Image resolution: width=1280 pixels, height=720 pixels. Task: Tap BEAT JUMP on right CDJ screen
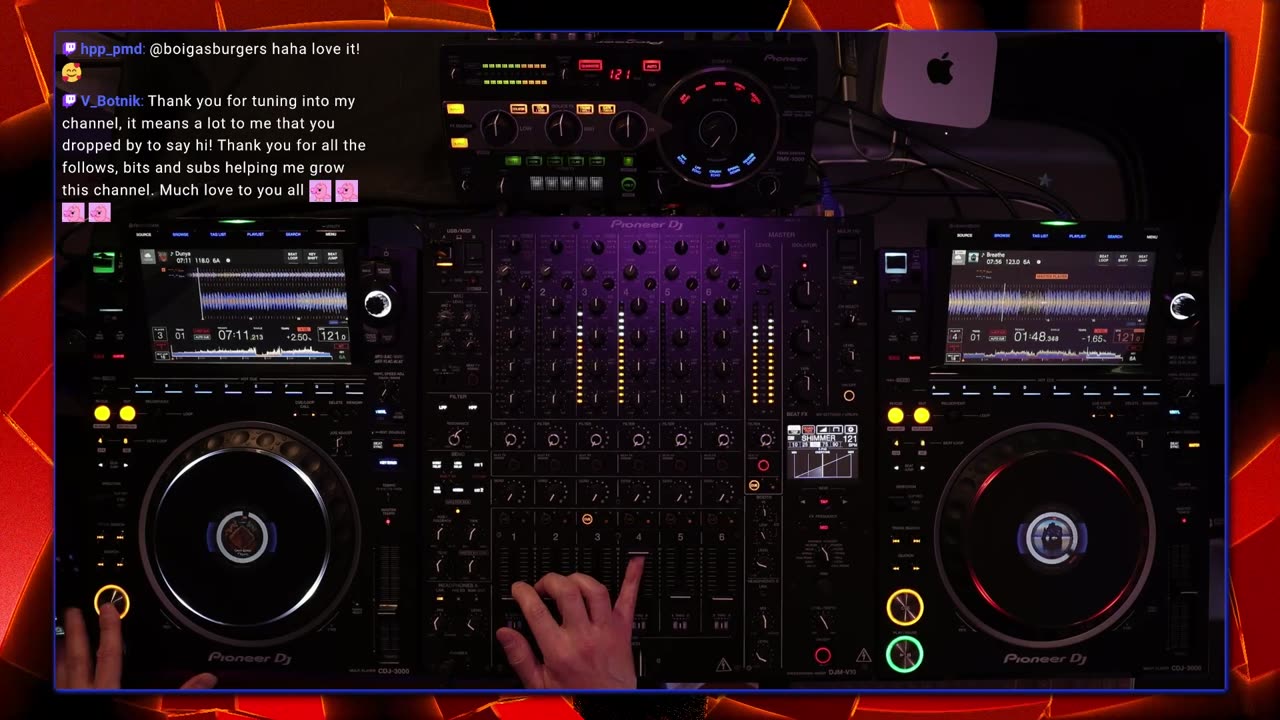click(1142, 259)
